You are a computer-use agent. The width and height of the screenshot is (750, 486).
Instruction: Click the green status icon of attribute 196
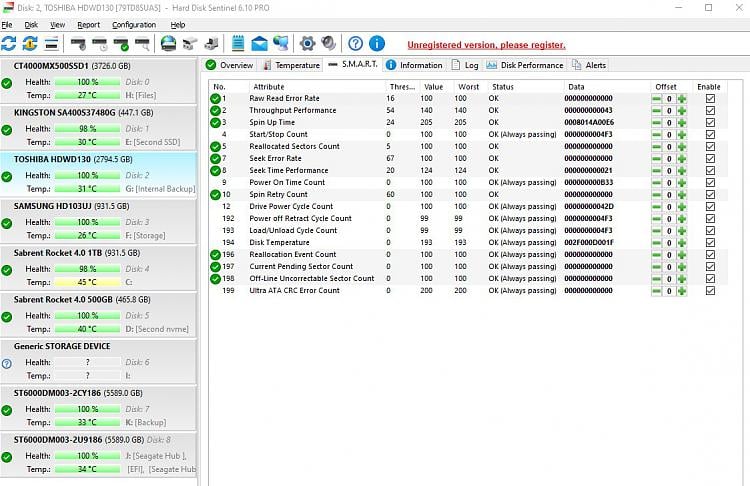click(x=215, y=254)
